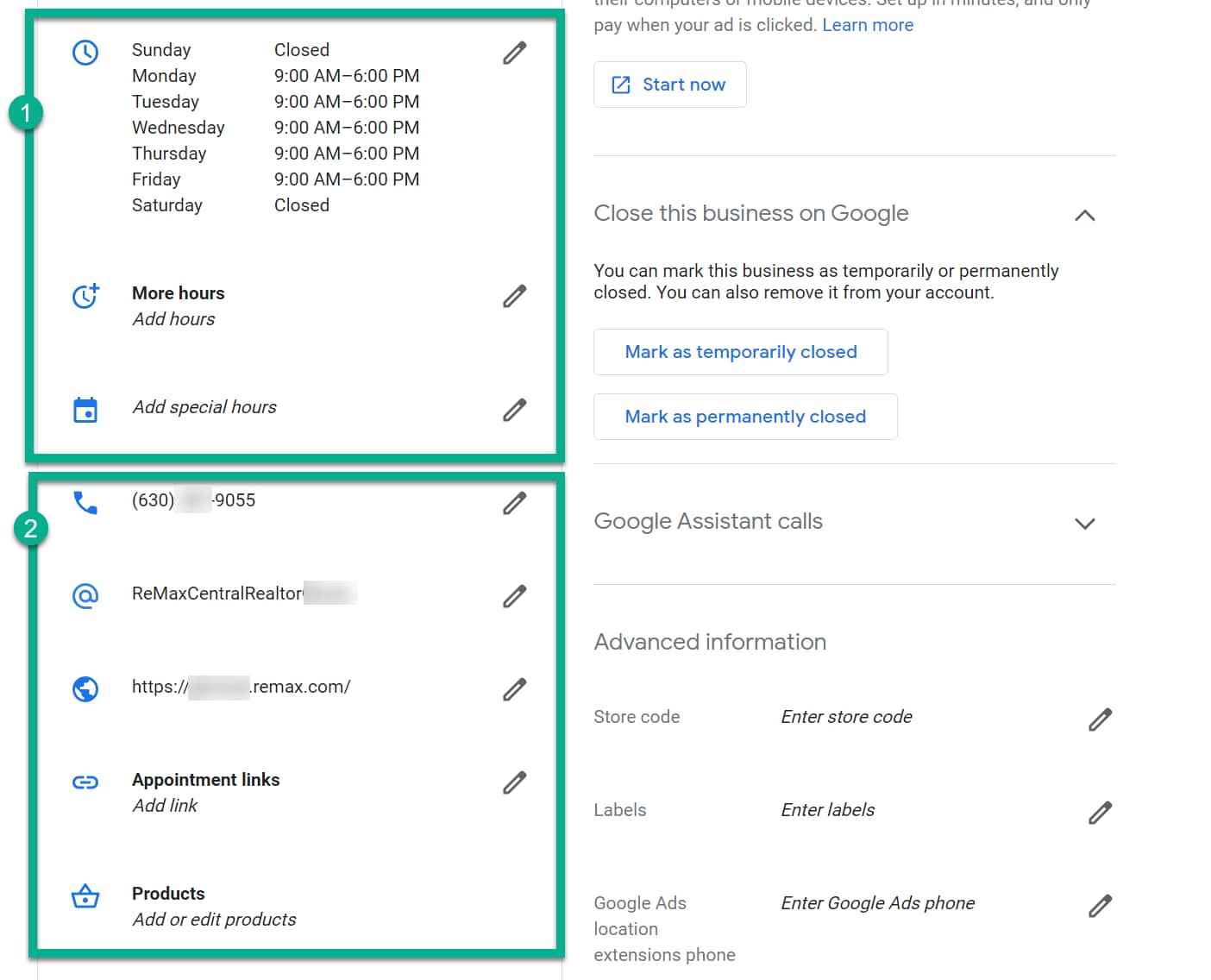1211x980 pixels.
Task: Edit business hours with the pencil icon
Action: click(x=515, y=53)
